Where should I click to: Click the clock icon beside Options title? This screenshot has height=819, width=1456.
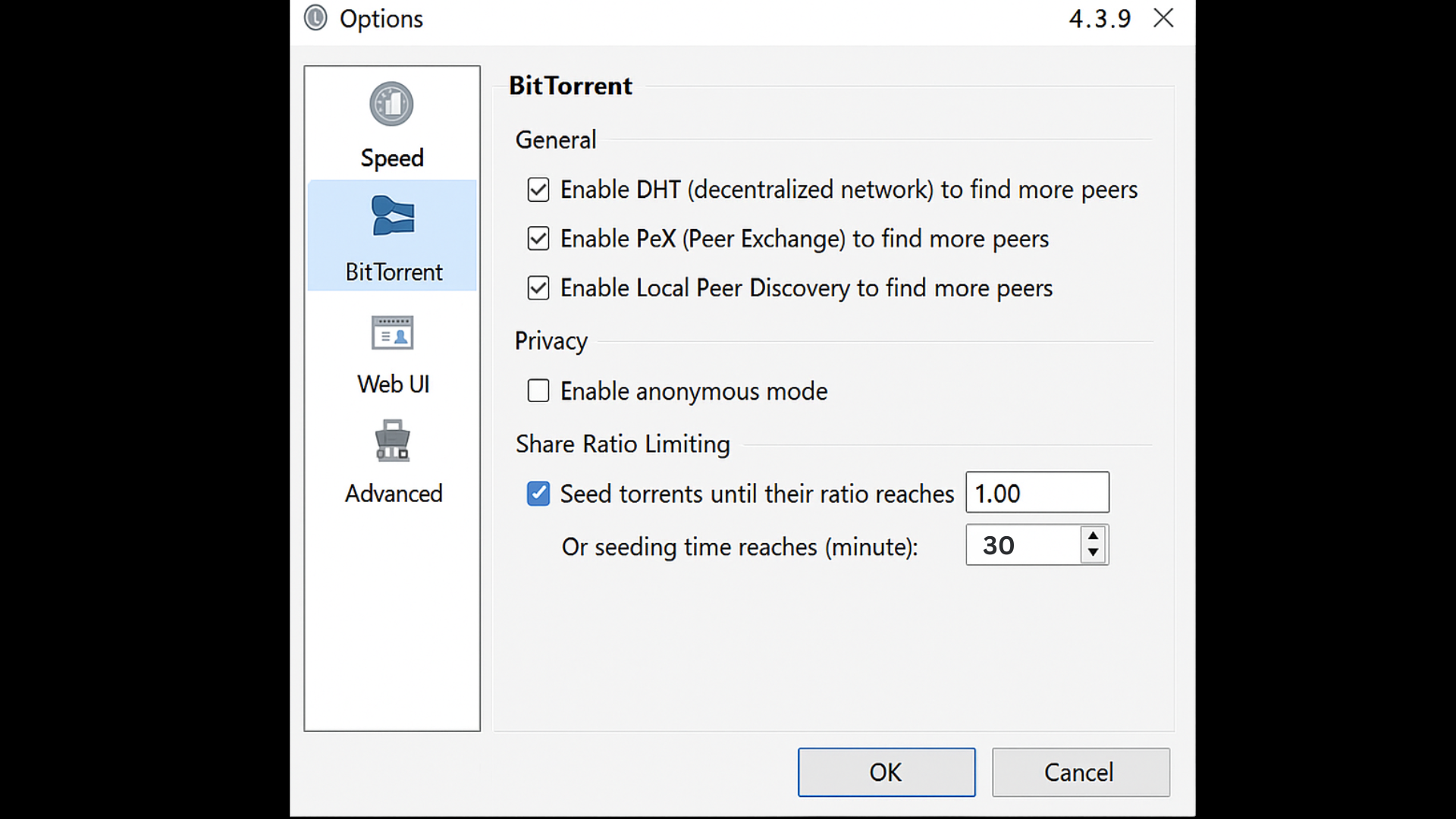coord(315,18)
